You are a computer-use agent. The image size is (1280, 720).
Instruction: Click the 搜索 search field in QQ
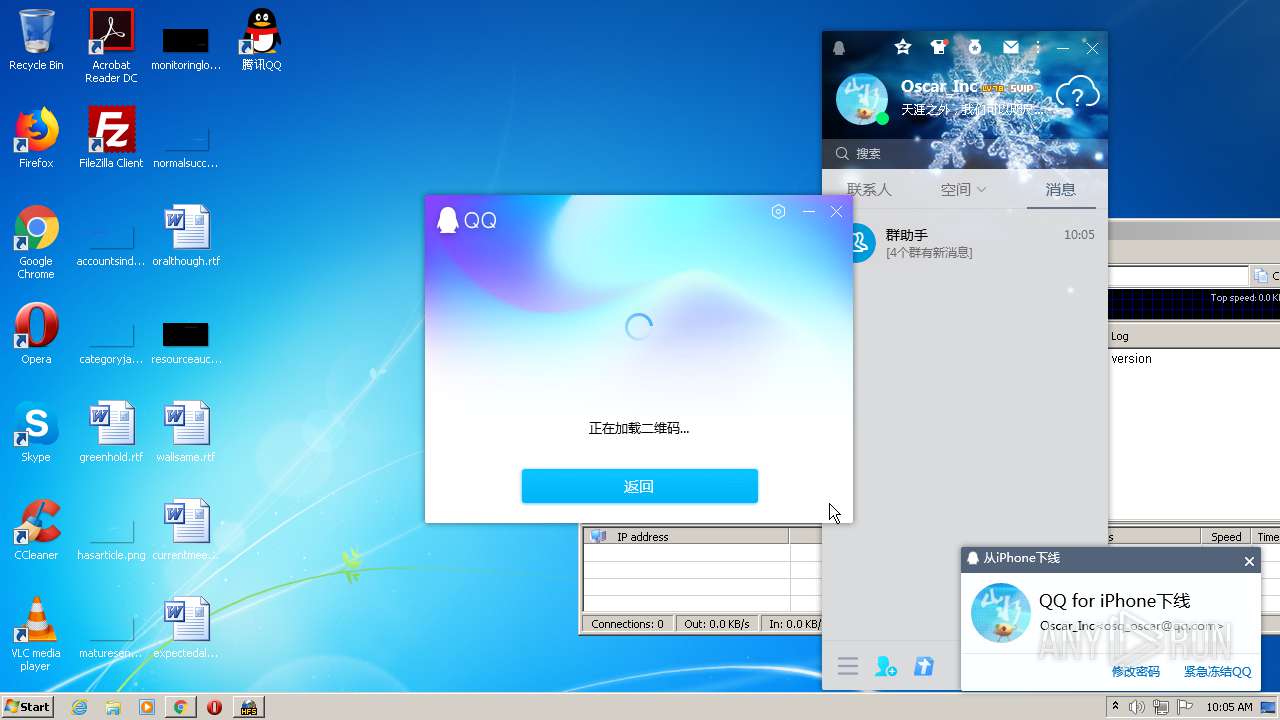(964, 153)
